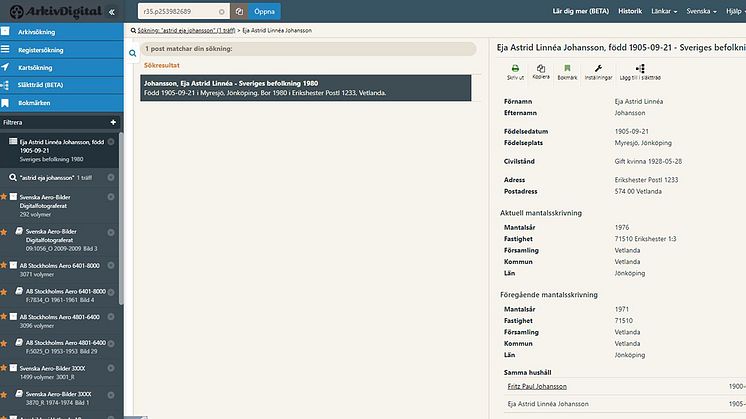The width and height of the screenshot is (746, 419).
Task: Close the Eja Astrid Linnéa Johansson history entry
Action: point(111,142)
